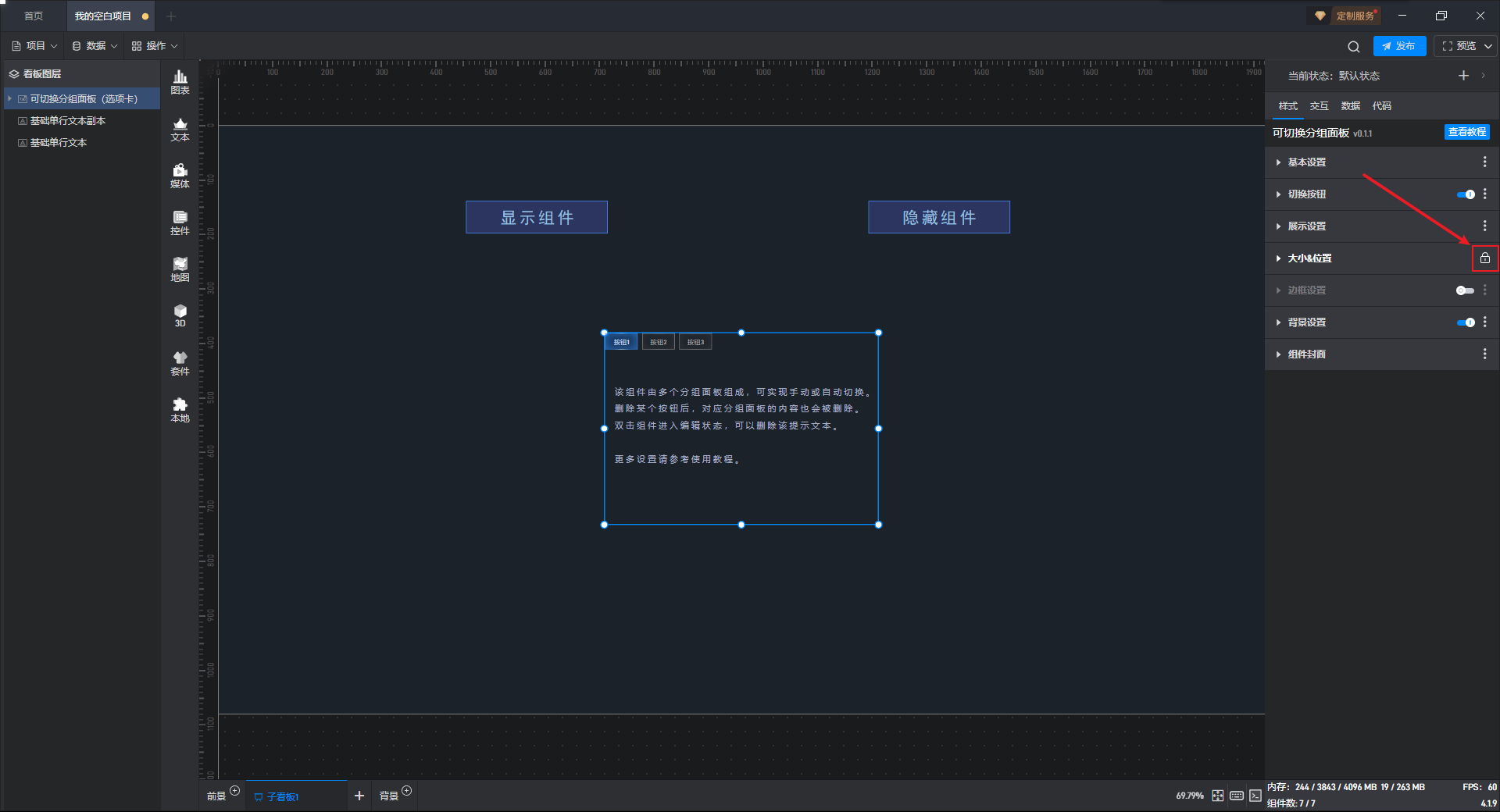Toggle the 背景设置 switch off
This screenshot has width=1500, height=812.
click(x=1466, y=322)
